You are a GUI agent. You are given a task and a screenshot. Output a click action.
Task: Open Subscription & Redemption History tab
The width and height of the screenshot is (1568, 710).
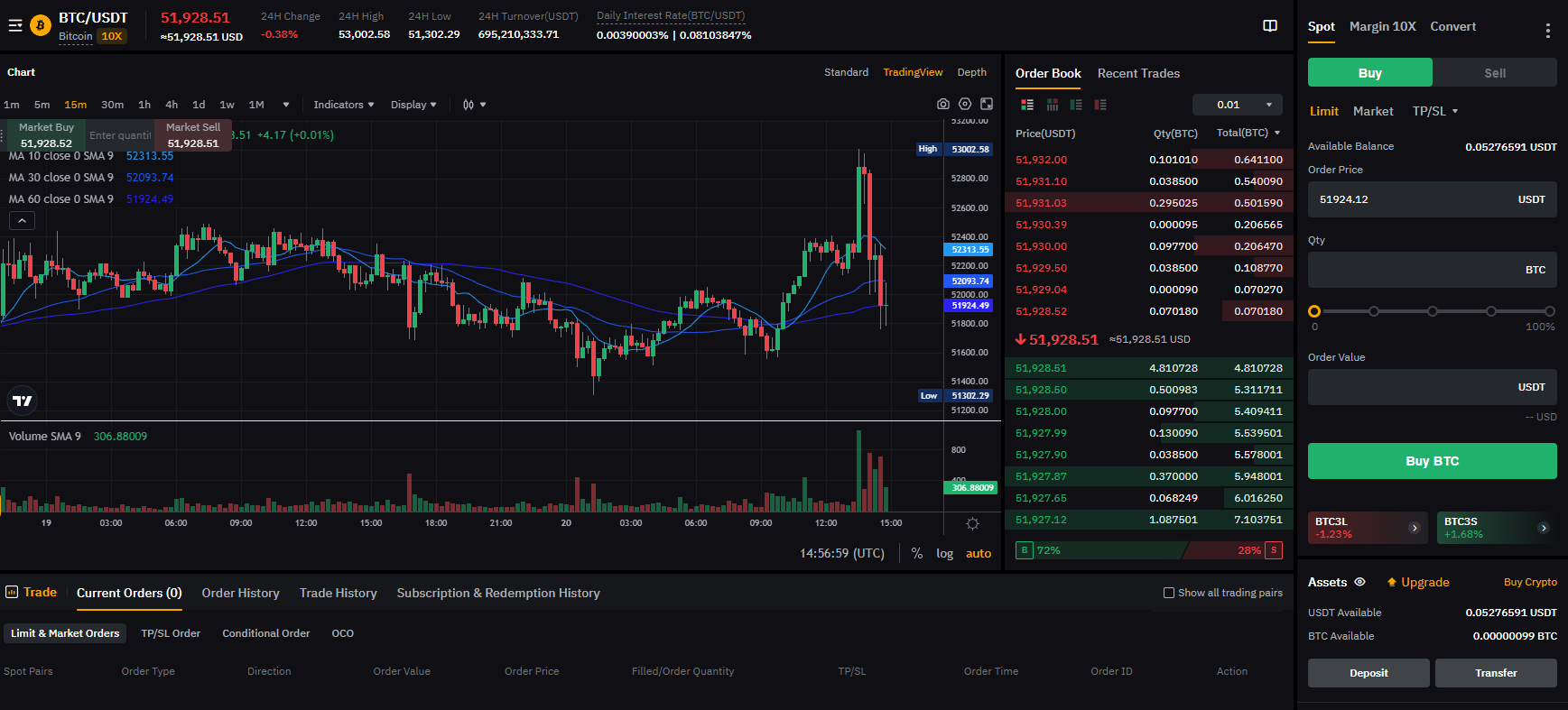pos(498,593)
